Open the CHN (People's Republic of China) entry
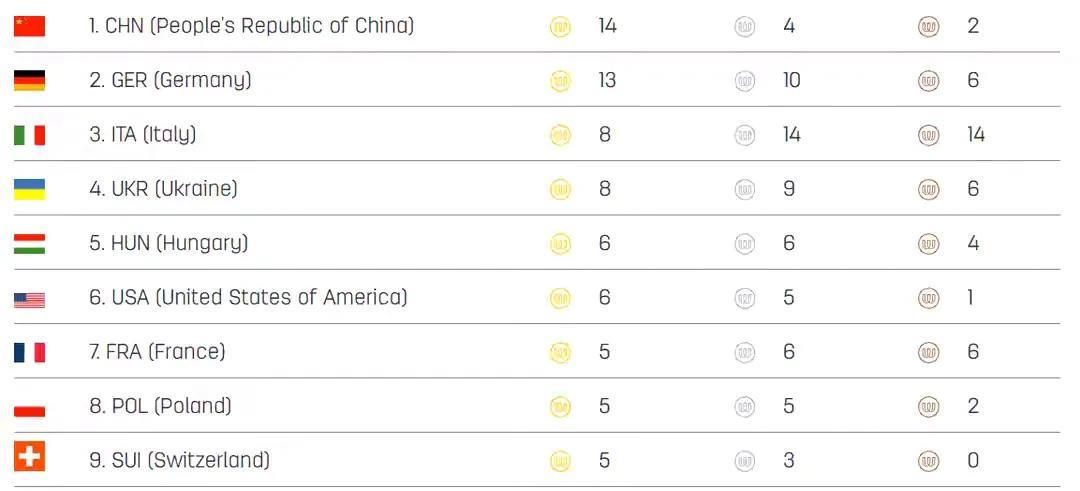1080x491 pixels. point(251,26)
